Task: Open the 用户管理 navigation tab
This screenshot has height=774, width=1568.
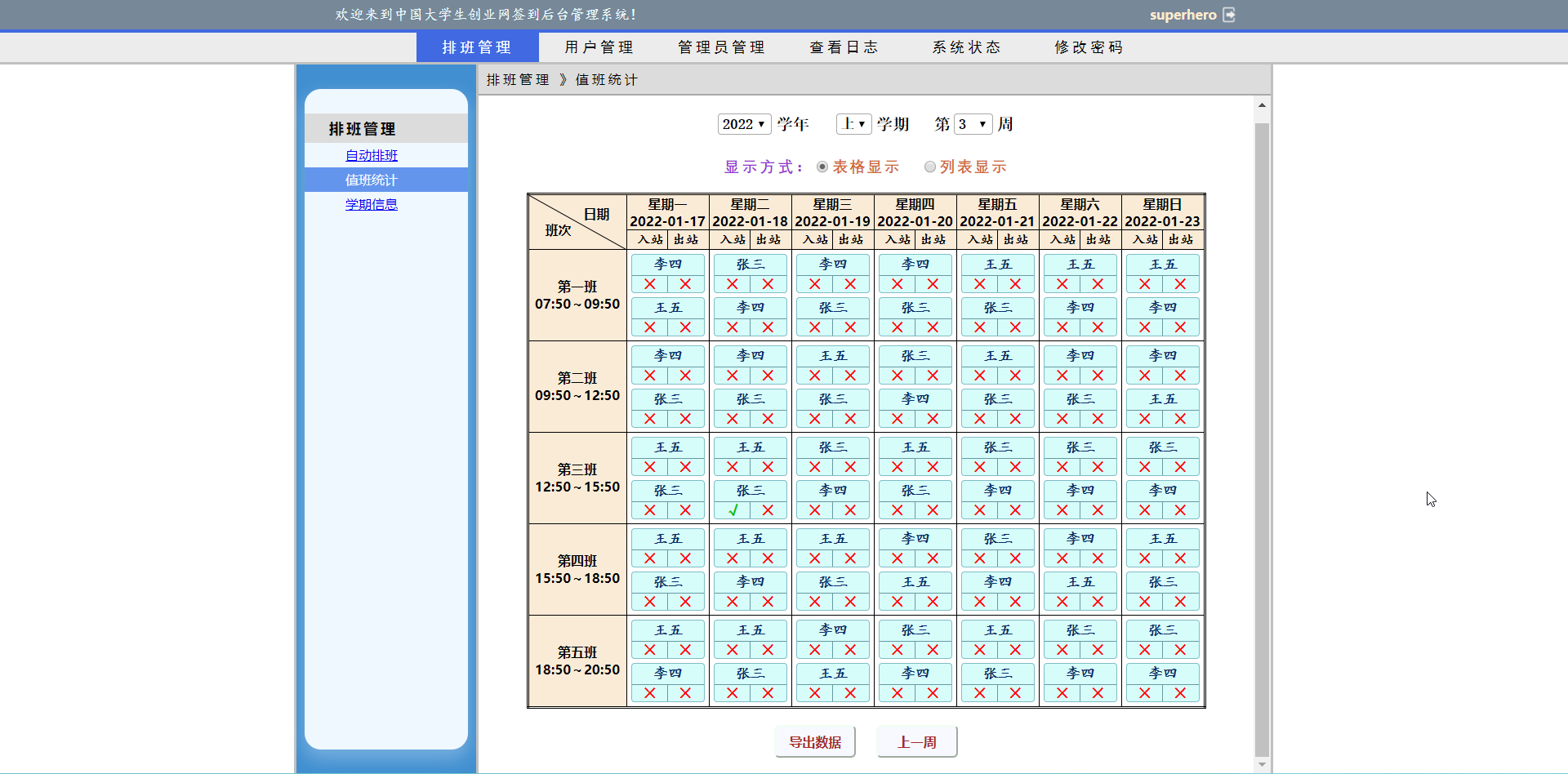Action: click(599, 47)
